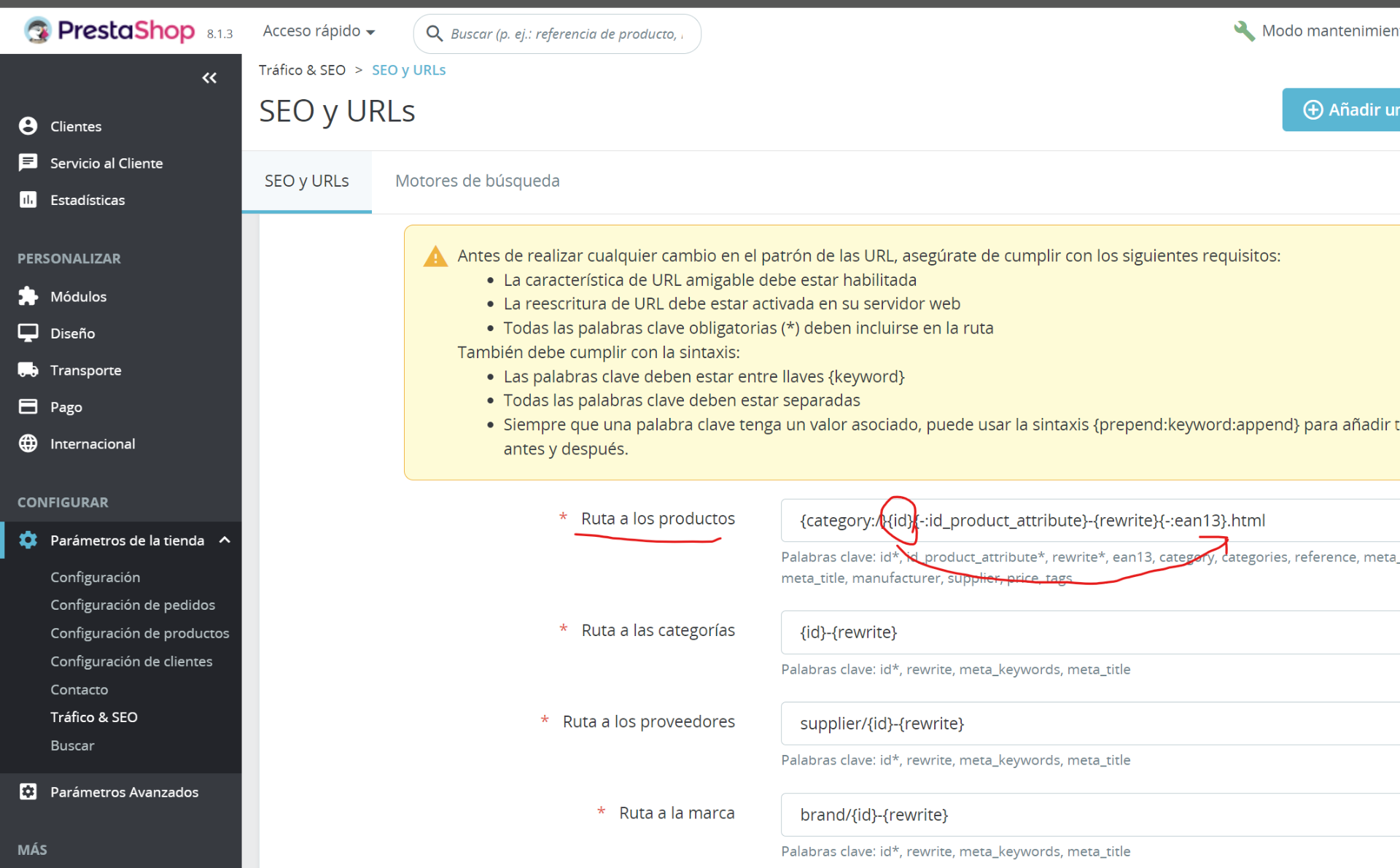The height and width of the screenshot is (868, 1400).
Task: Click the Clientes person icon
Action: (x=28, y=126)
